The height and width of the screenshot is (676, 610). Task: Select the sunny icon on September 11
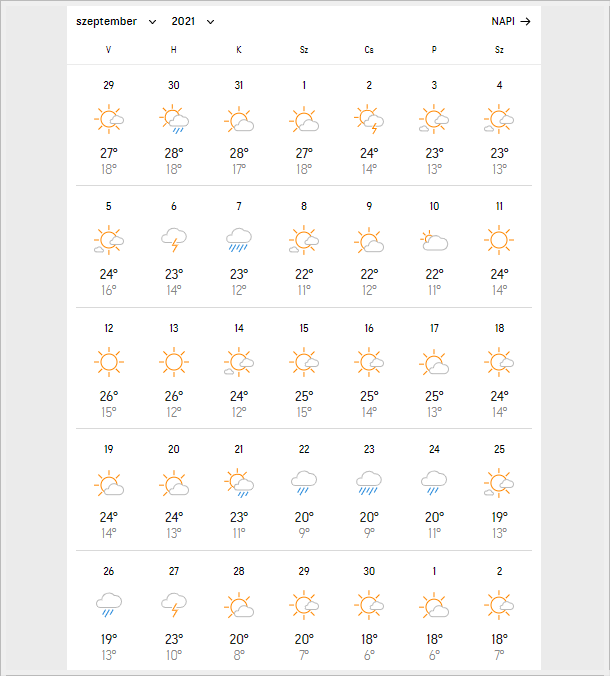pyautogui.click(x=499, y=241)
